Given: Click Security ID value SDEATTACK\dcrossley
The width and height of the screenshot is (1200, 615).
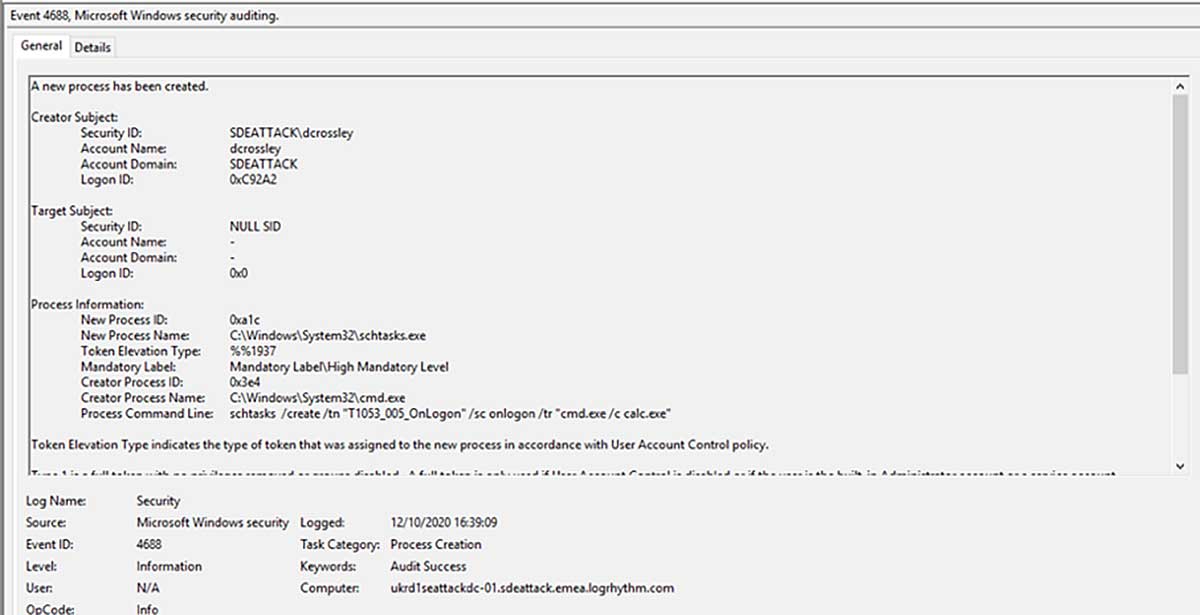Looking at the screenshot, I should pyautogui.click(x=291, y=133).
